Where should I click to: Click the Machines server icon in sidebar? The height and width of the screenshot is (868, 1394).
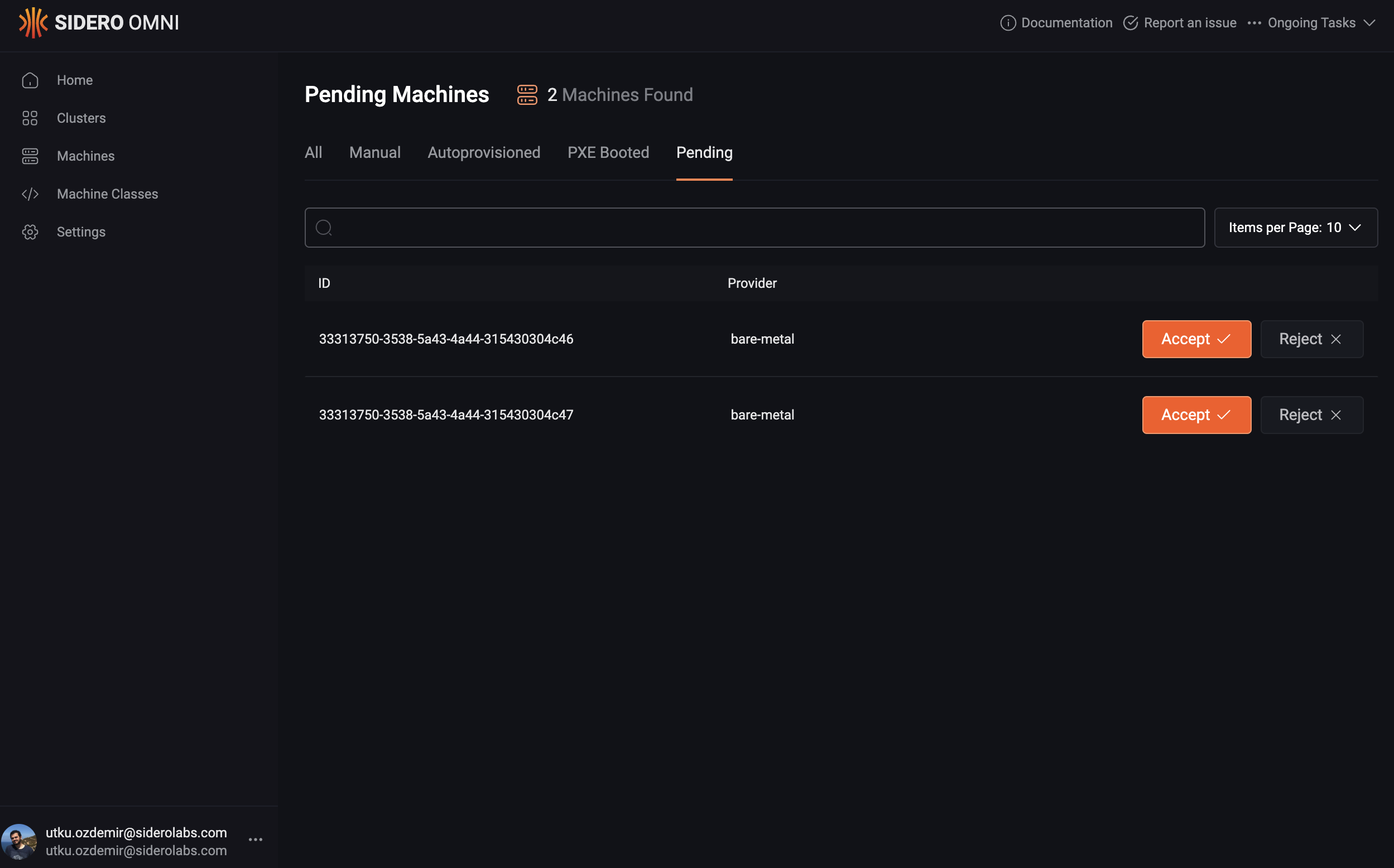pos(30,156)
